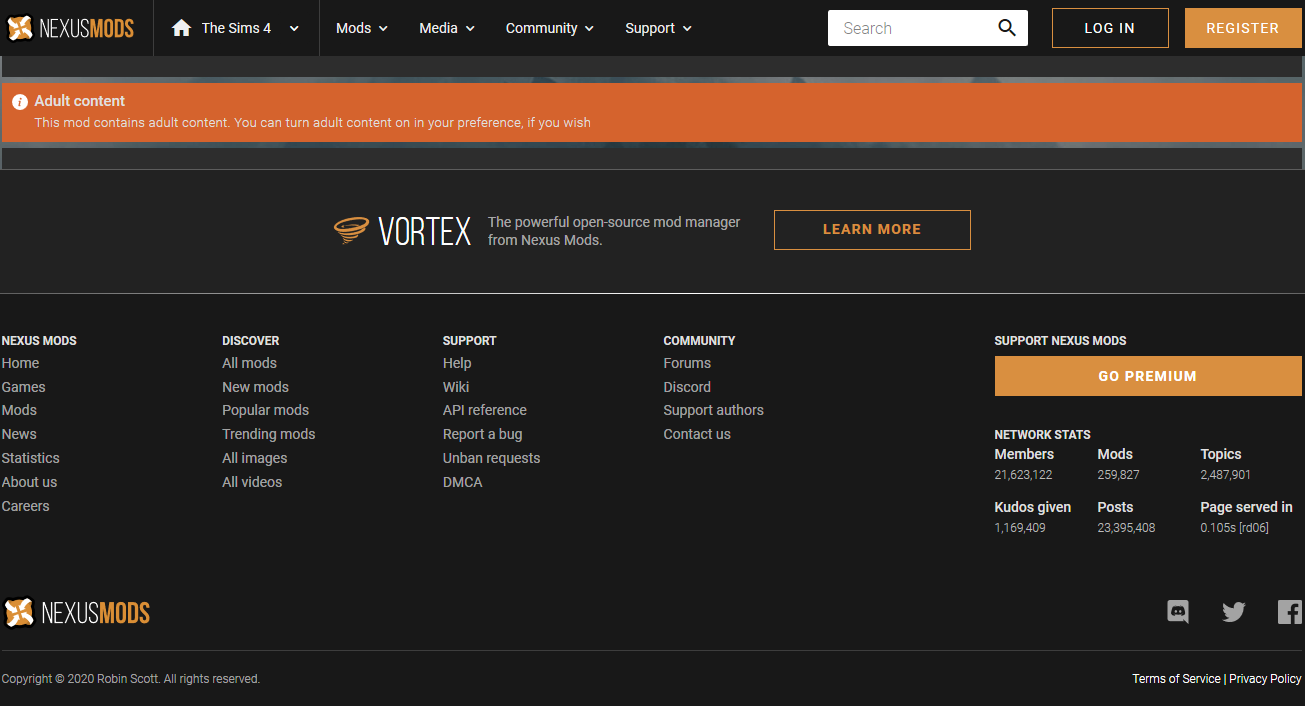Click the Vortex tornado logo
Viewport: 1305px width, 706px height.
(352, 231)
